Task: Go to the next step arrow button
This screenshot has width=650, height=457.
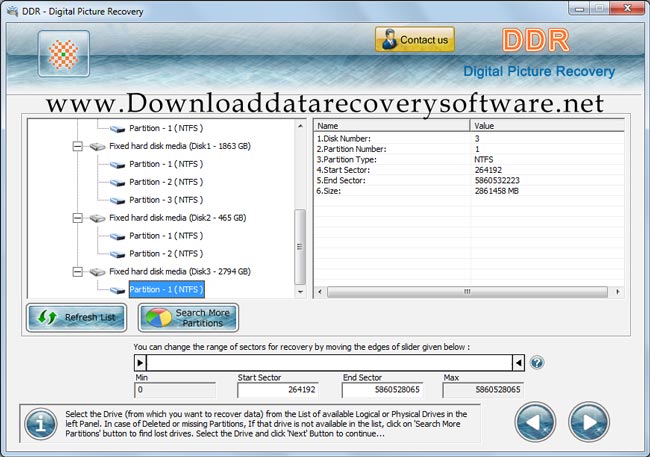Action: 589,422
